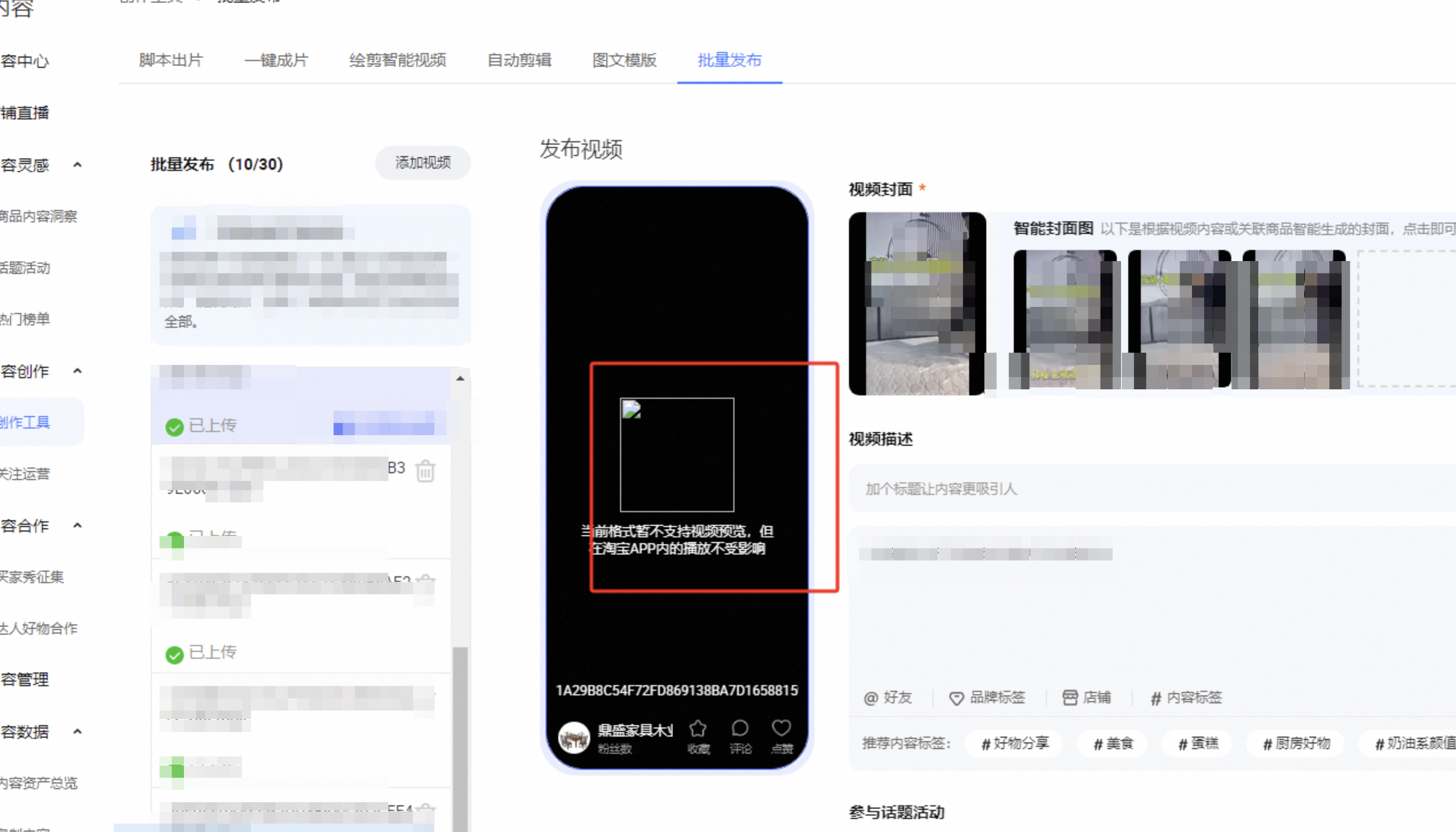The width and height of the screenshot is (1456, 832).
Task: Select the highlighted first 已上传 video entry
Action: tap(301, 405)
